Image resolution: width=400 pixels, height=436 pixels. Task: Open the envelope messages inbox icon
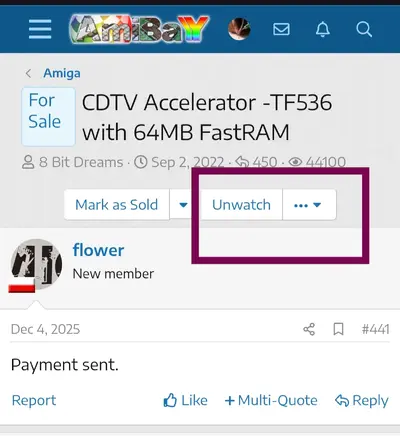281,29
